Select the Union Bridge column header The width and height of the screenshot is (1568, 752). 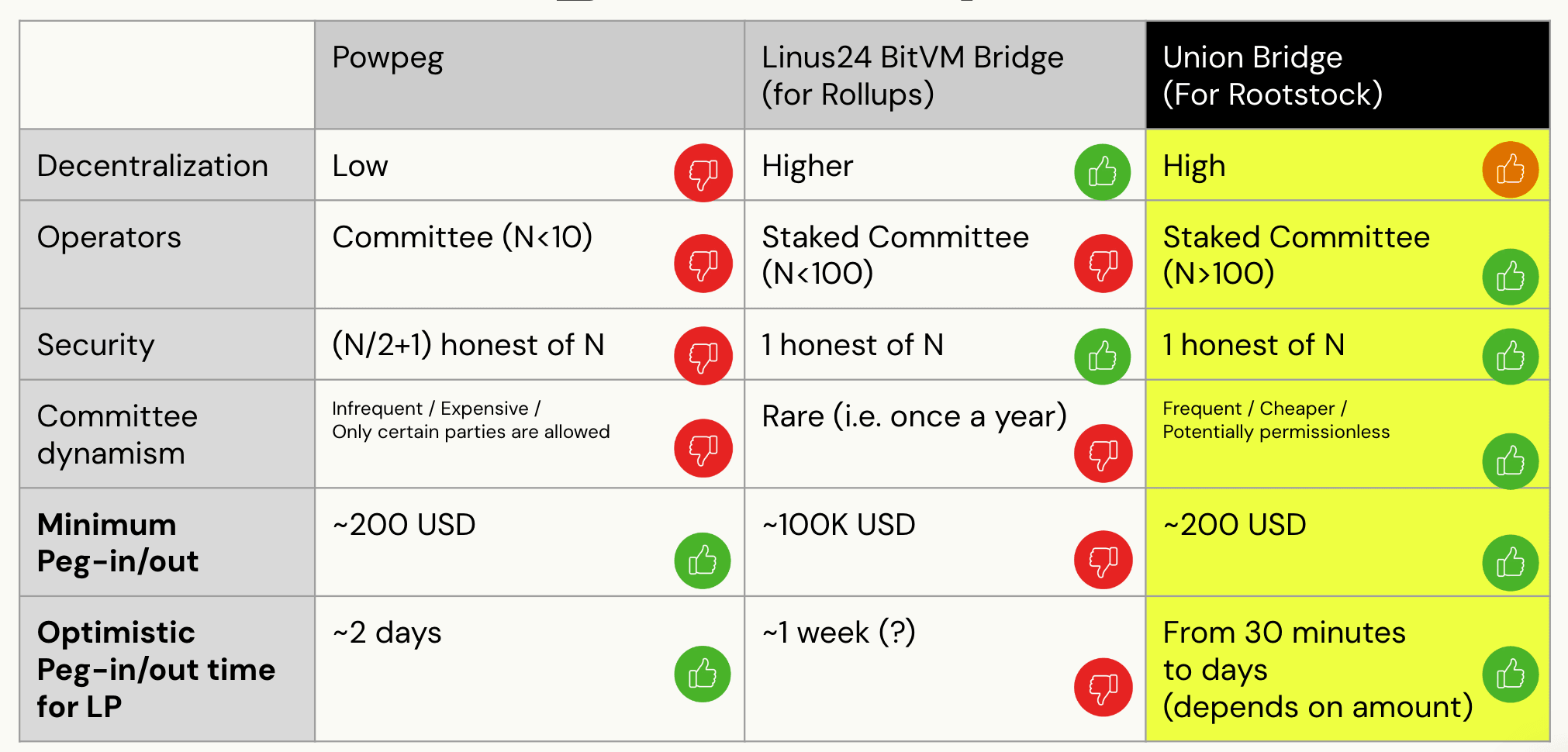point(1347,75)
